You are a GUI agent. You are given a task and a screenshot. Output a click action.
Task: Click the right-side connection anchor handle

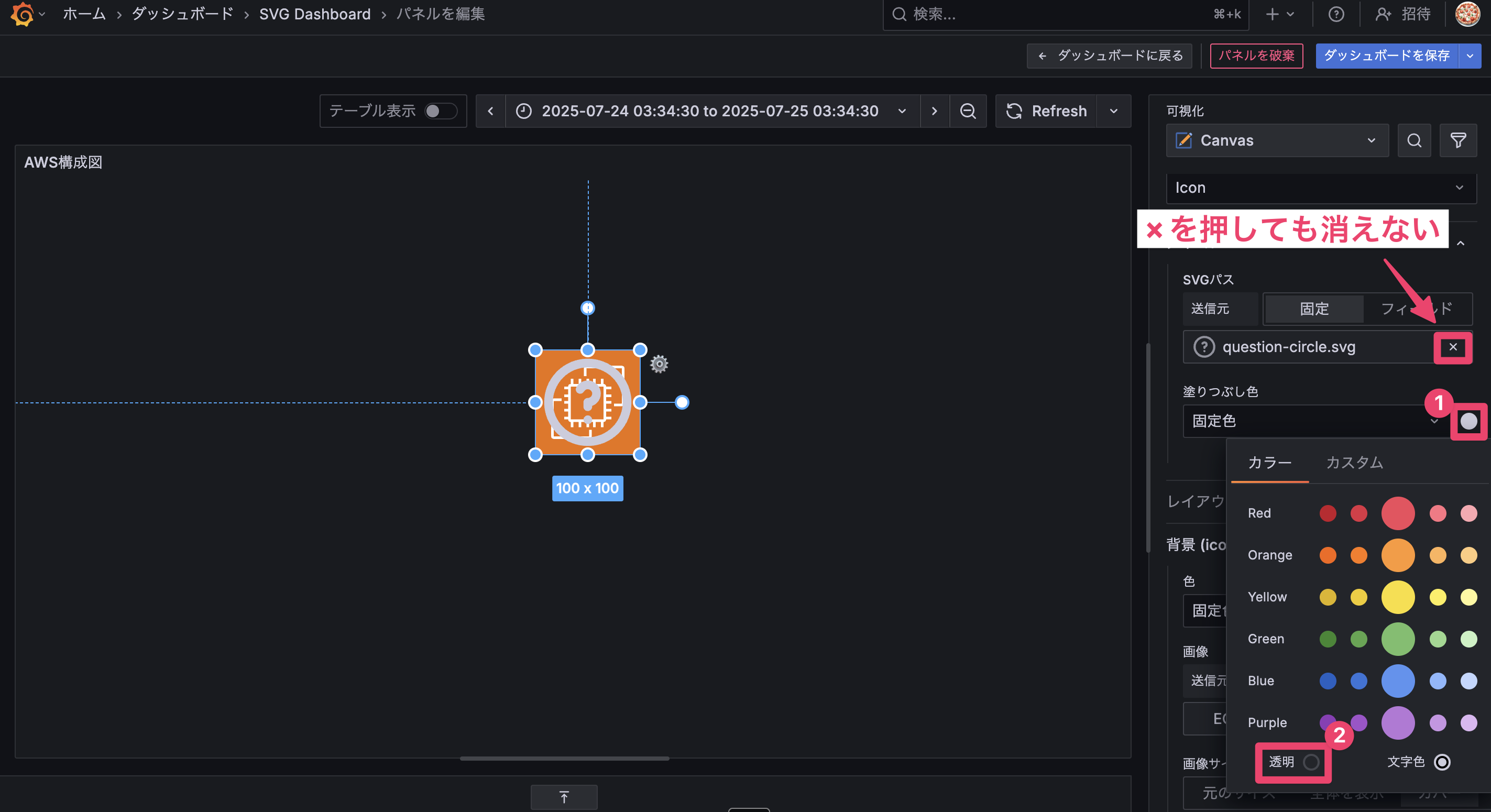682,402
